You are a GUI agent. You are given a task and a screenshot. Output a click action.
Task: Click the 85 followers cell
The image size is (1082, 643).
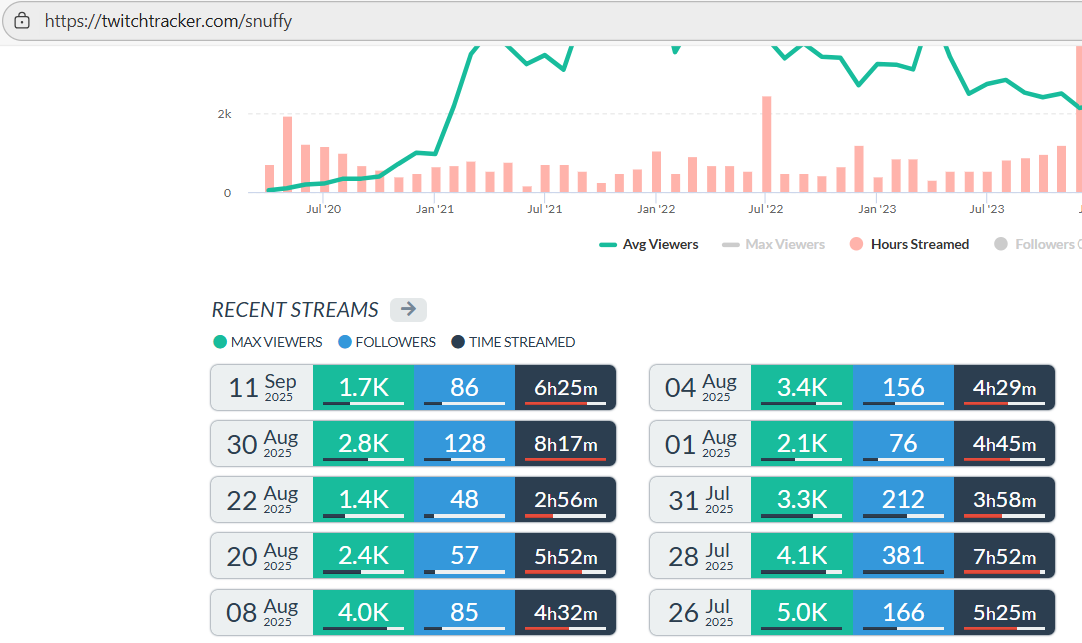click(464, 612)
